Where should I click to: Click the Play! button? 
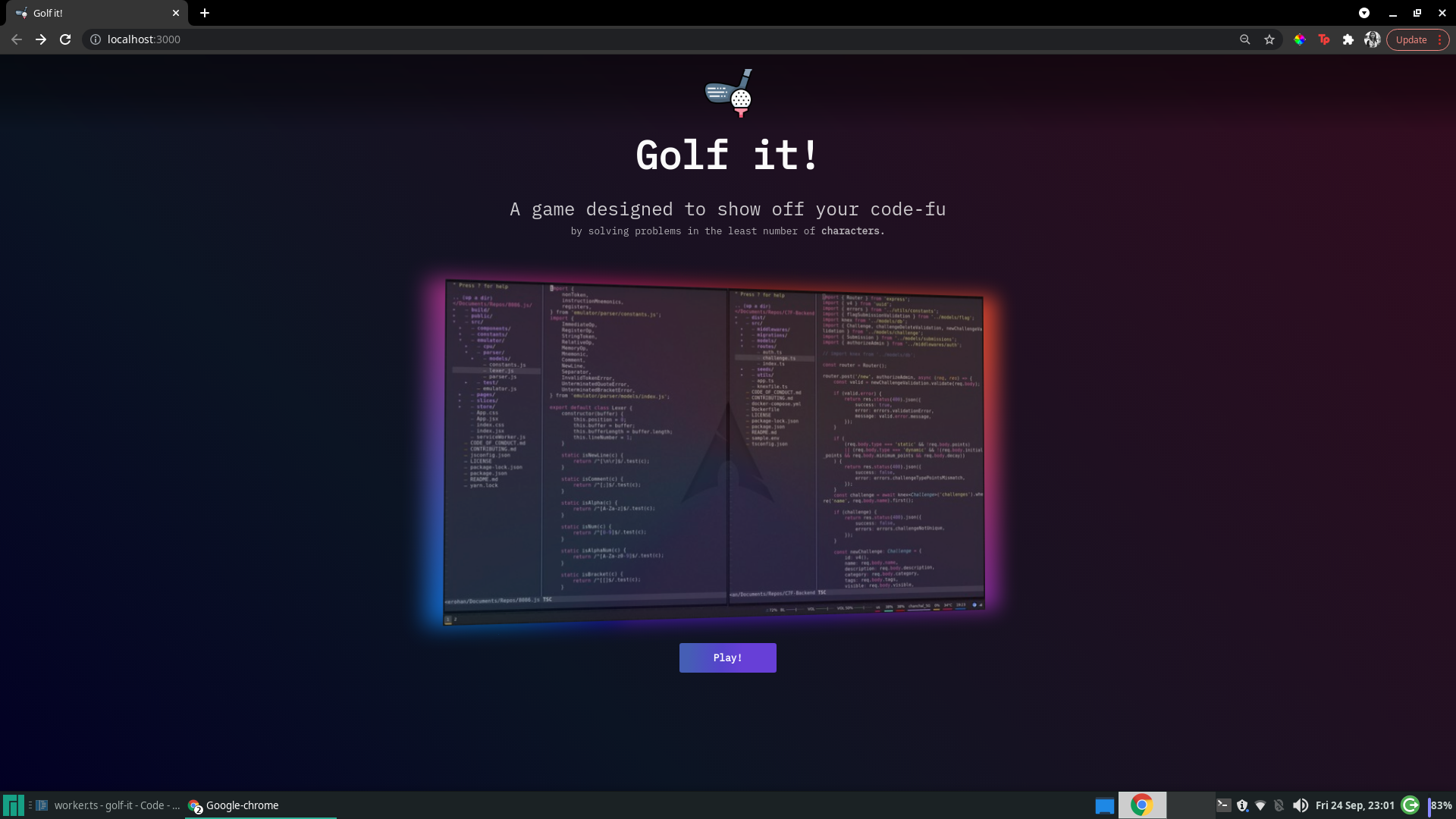point(727,657)
